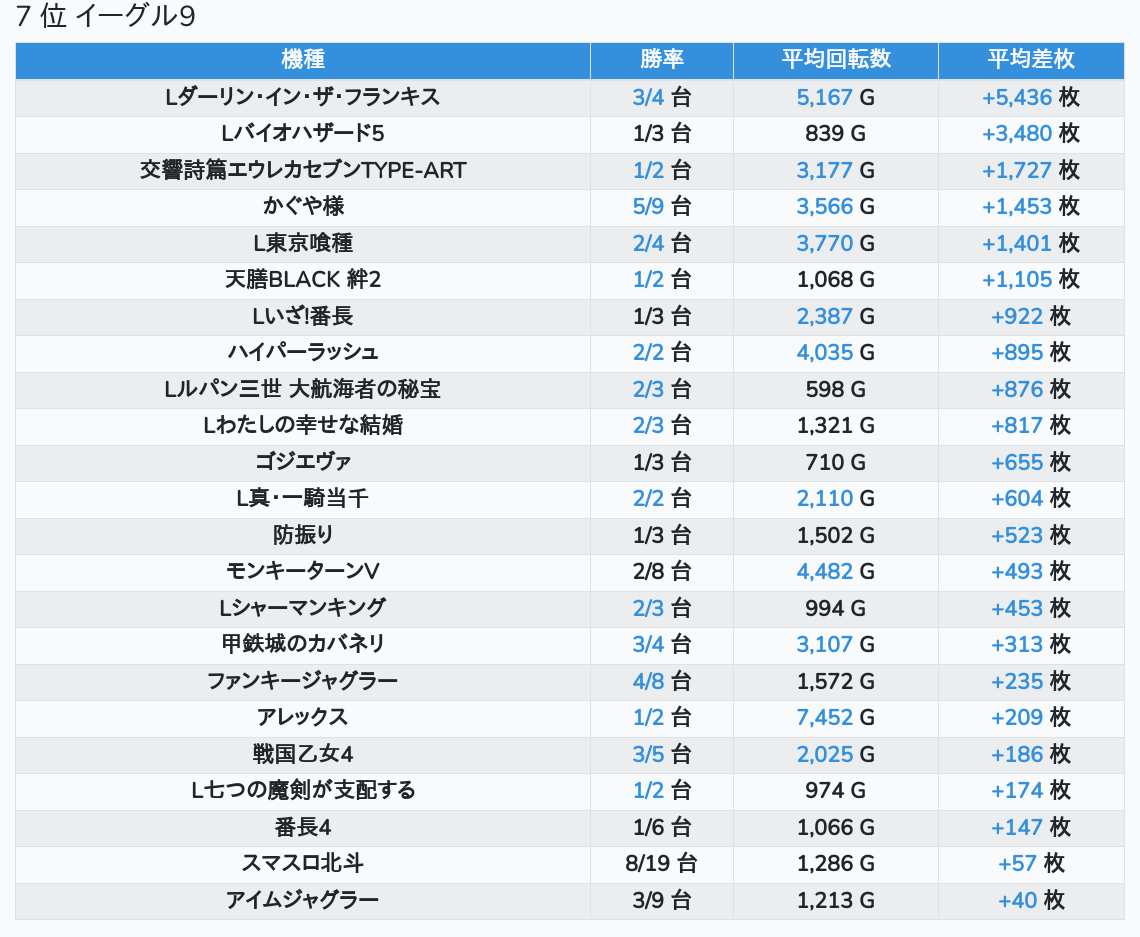
Task: Click the 平均差枚 column header
Action: coord(1031,59)
